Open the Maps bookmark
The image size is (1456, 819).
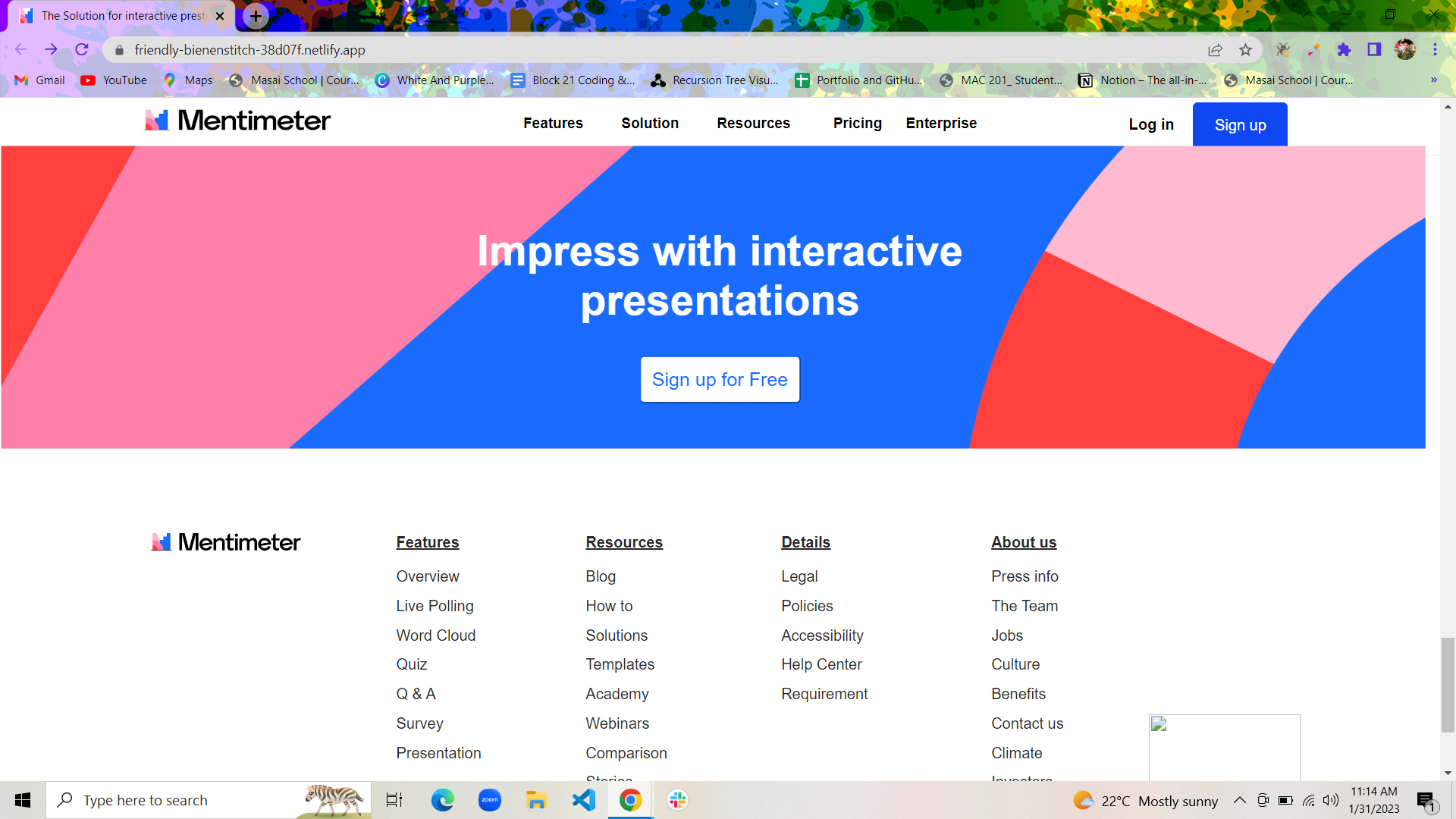(188, 80)
